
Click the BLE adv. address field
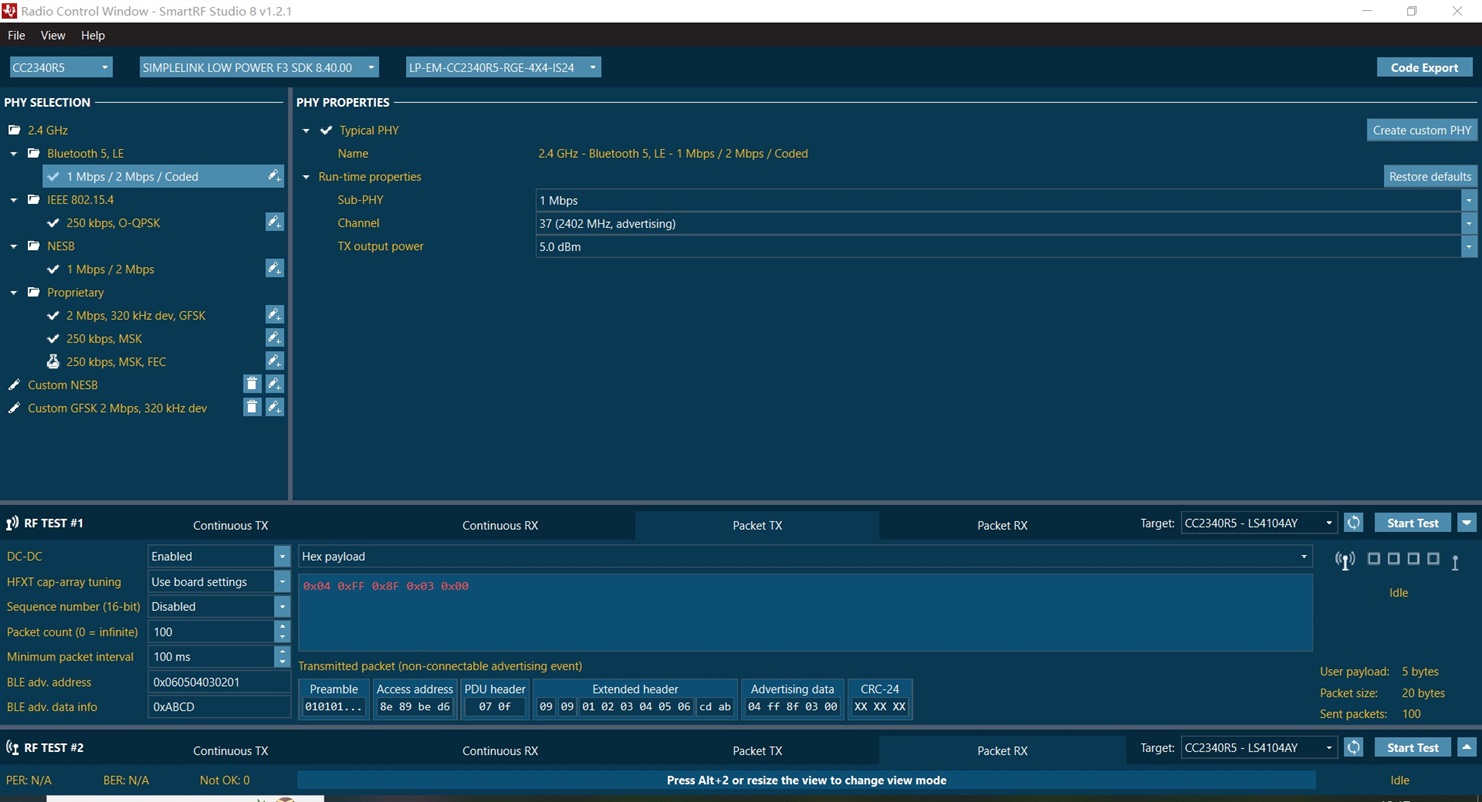219,682
